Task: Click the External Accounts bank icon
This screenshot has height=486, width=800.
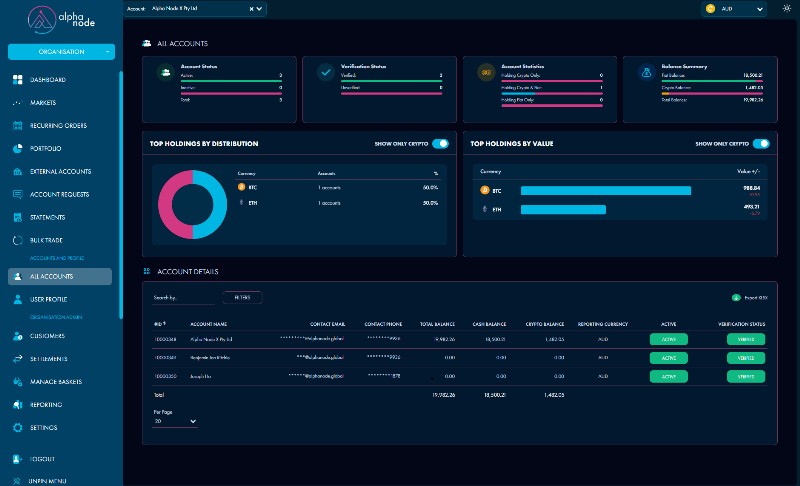Action: click(18, 172)
